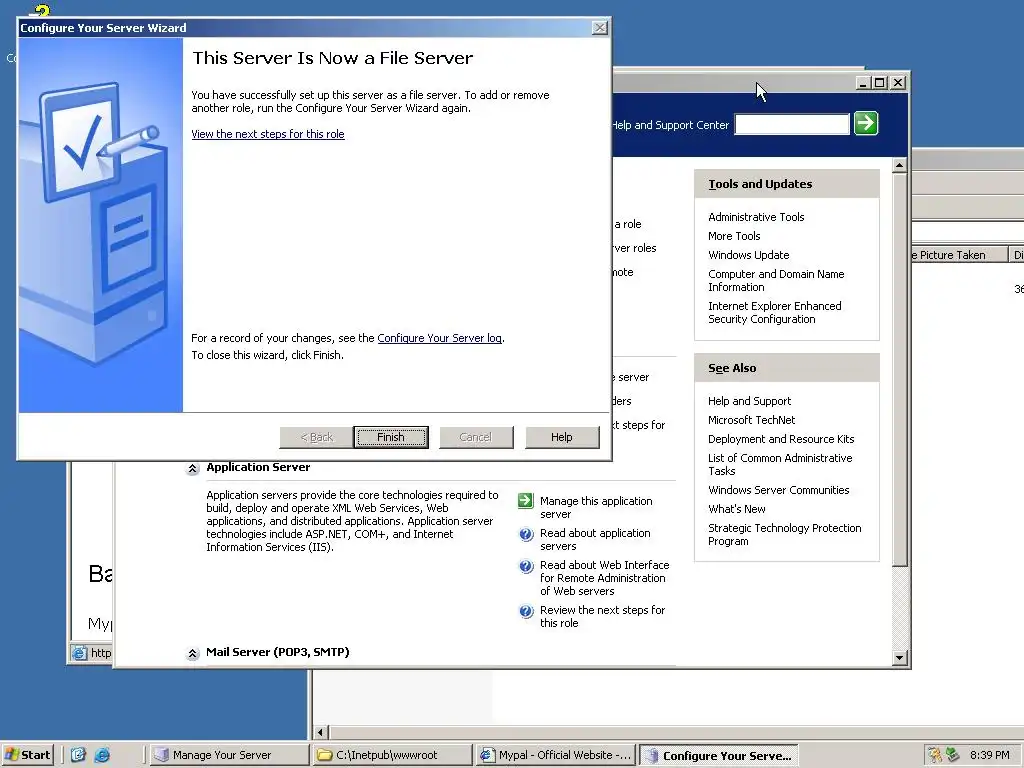The height and width of the screenshot is (768, 1024).
Task: Click Manage Your Server scrollbar up arrow
Action: tap(899, 165)
